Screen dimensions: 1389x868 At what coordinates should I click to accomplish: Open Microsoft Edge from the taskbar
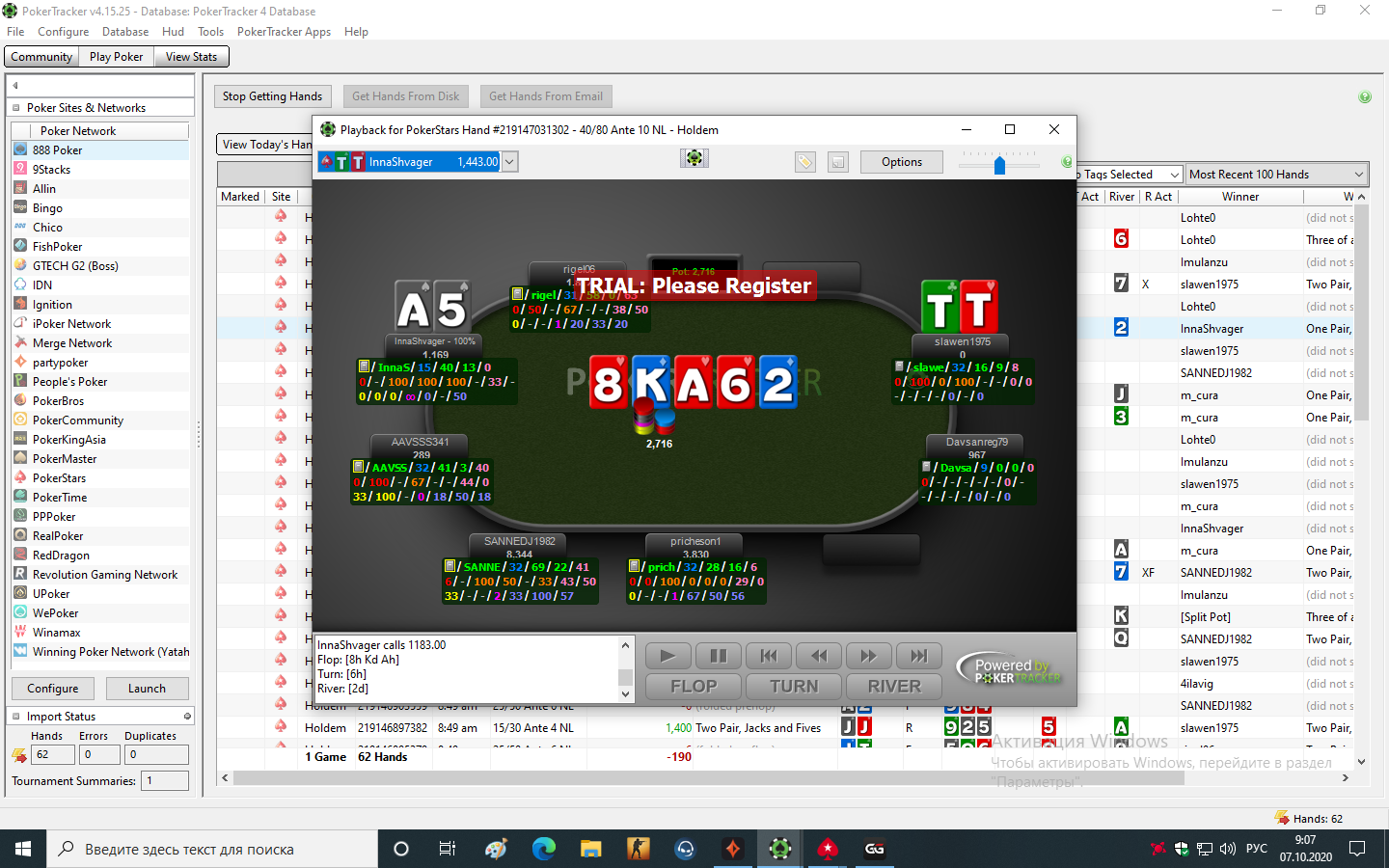tap(543, 849)
